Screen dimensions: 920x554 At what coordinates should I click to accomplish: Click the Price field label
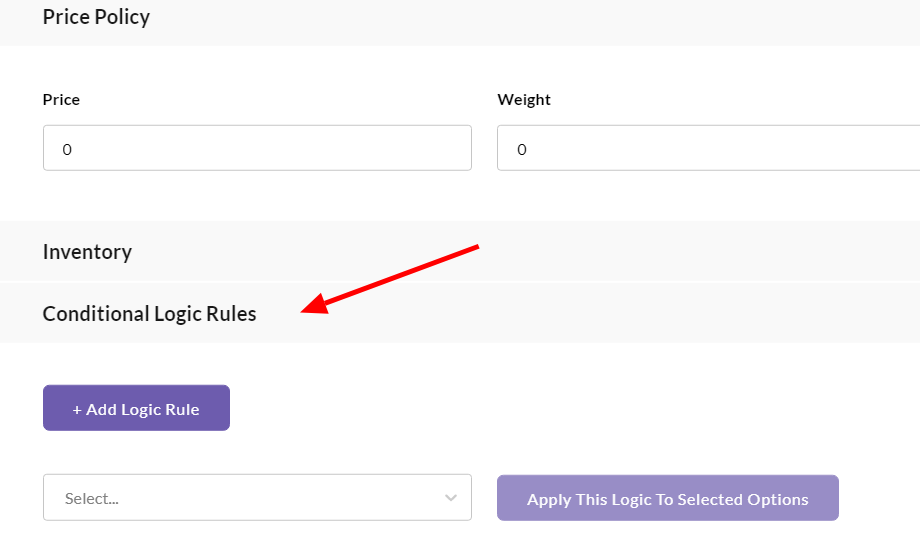pos(61,100)
